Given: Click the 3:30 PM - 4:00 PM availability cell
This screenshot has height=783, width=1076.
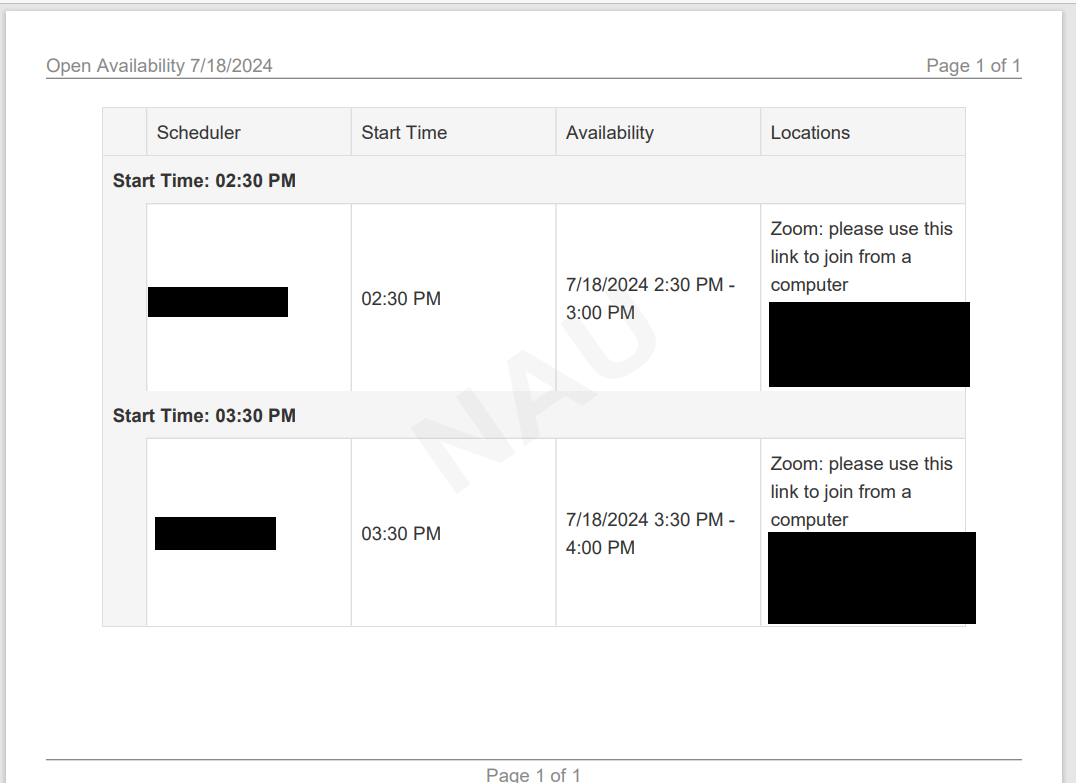Looking at the screenshot, I should 650,534.
